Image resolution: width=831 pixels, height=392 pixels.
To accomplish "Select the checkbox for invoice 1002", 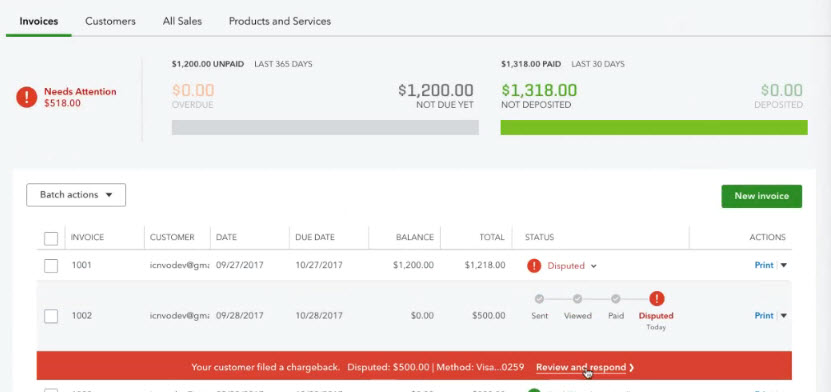I will point(51,316).
